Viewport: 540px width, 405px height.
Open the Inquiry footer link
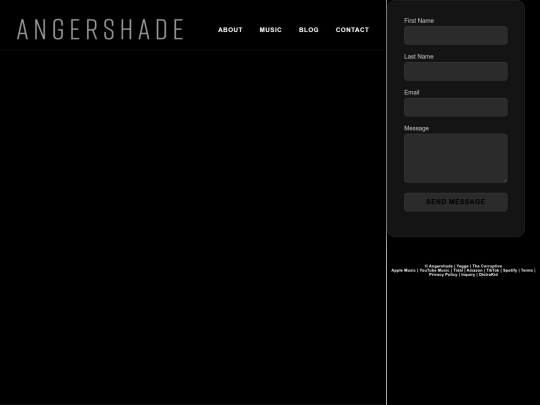pos(468,275)
